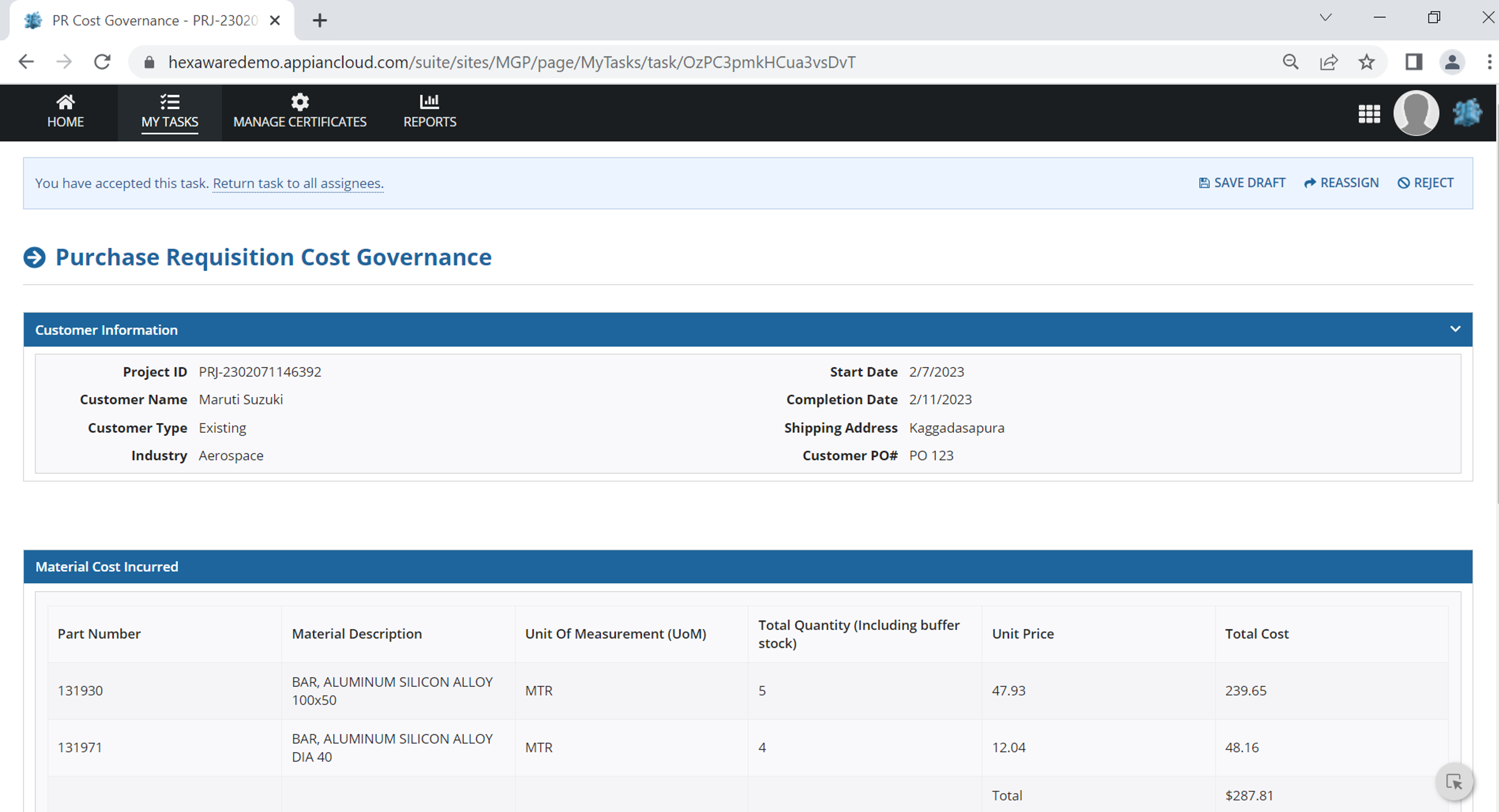
Task: Click Start Date value 2/7/2023
Action: click(x=936, y=372)
